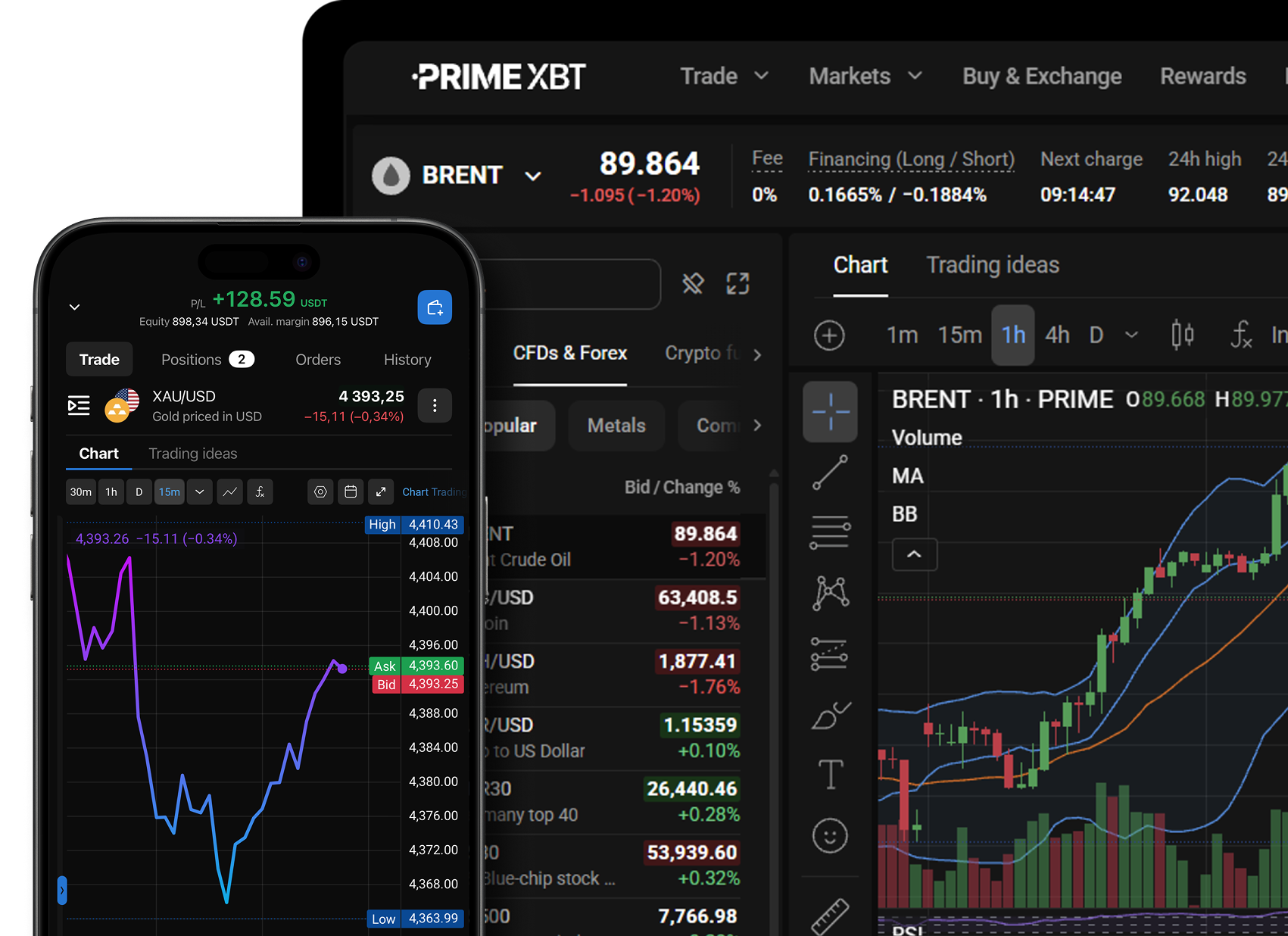Select the D timeframe on desktop chart
Image resolution: width=1288 pixels, height=936 pixels.
[1096, 335]
